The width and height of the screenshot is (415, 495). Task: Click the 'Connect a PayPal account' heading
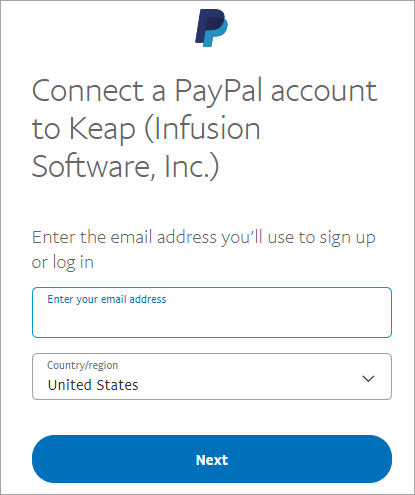pyautogui.click(x=204, y=91)
